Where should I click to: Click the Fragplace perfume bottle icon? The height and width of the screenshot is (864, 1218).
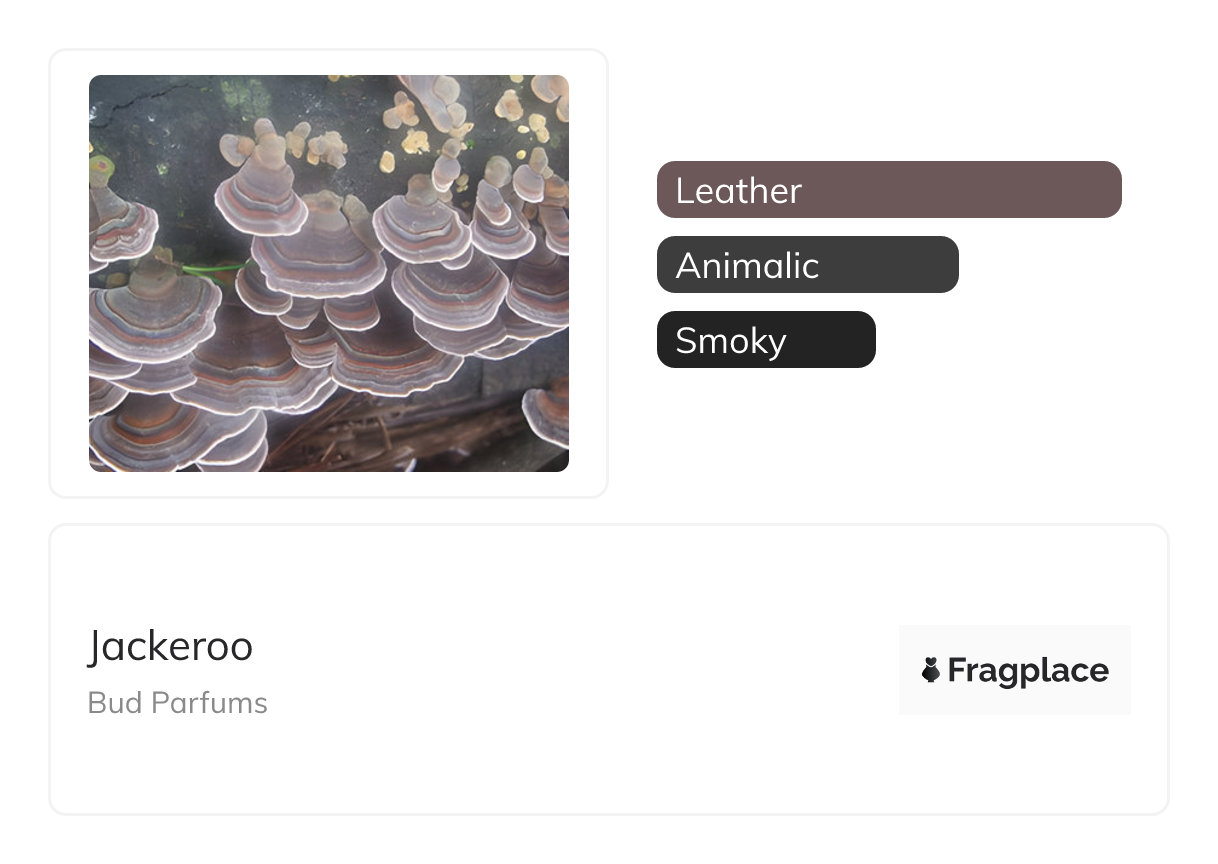(931, 670)
